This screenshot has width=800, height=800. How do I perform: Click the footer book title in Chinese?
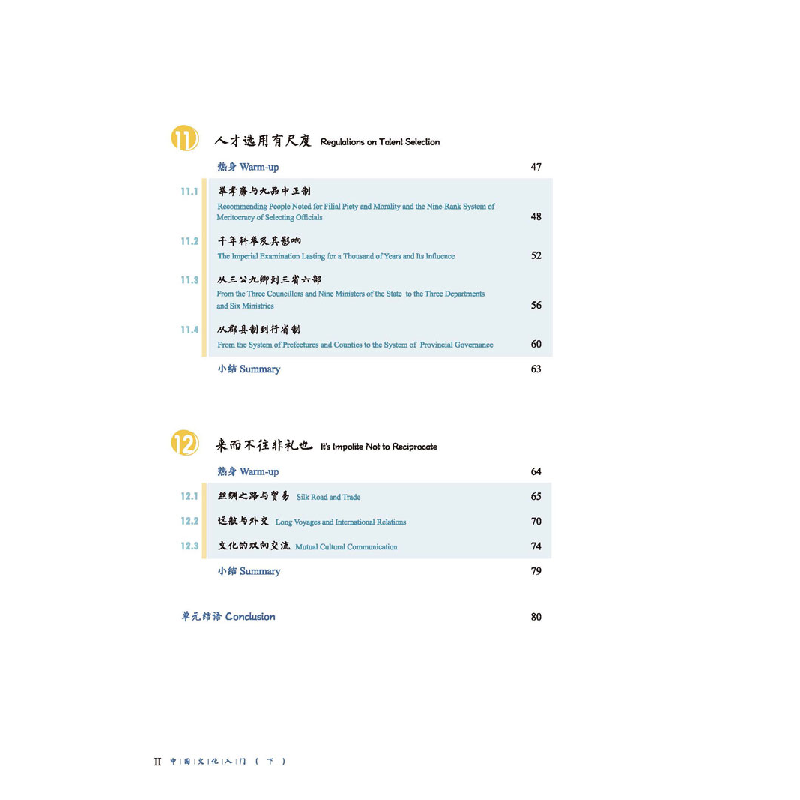228,761
